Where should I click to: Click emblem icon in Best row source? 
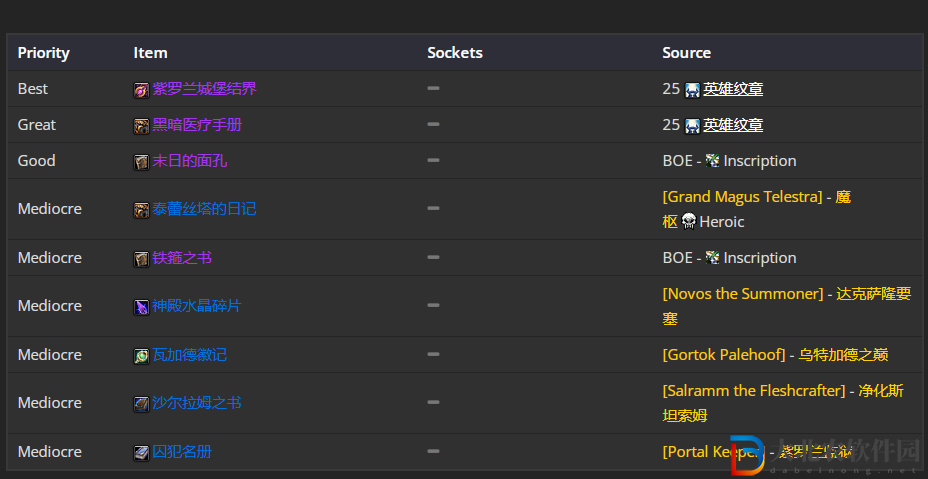point(692,90)
